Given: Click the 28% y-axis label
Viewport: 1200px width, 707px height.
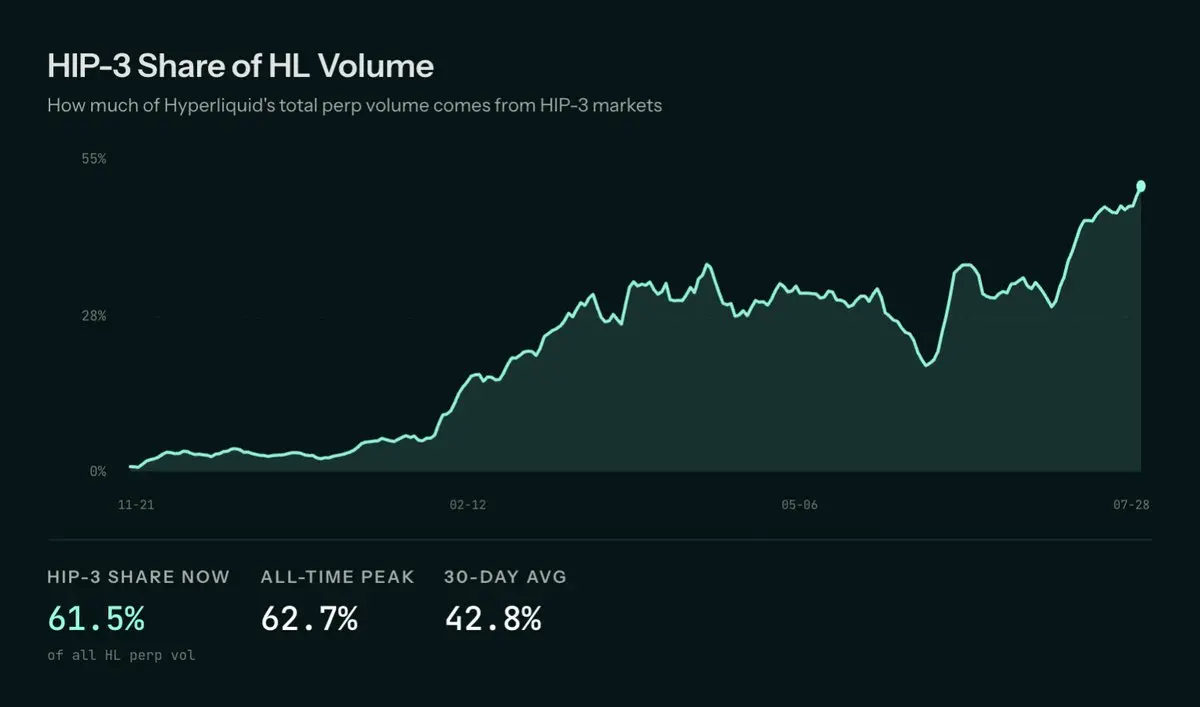Looking at the screenshot, I should point(94,316).
